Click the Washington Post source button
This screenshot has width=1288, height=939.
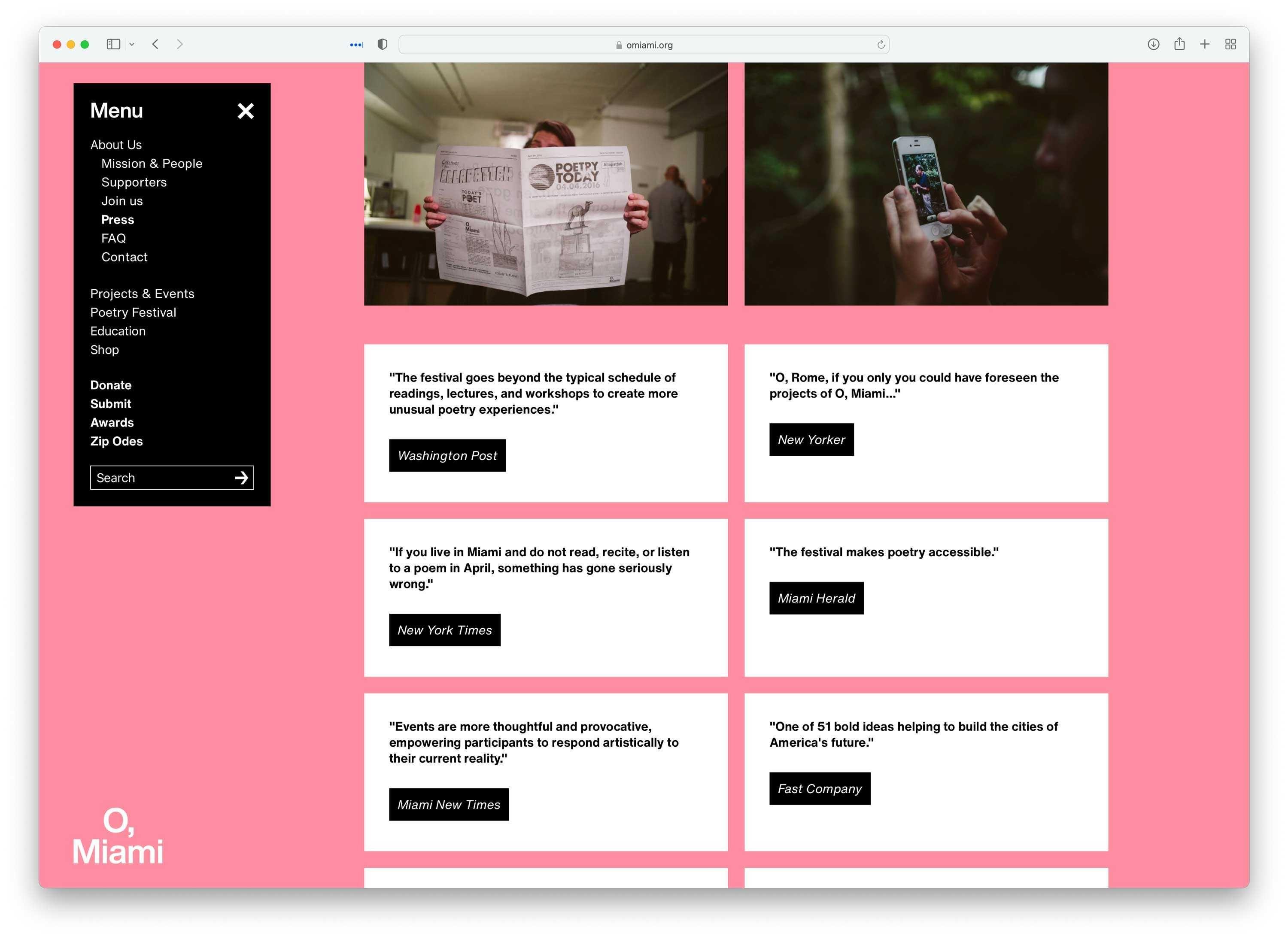click(x=447, y=456)
